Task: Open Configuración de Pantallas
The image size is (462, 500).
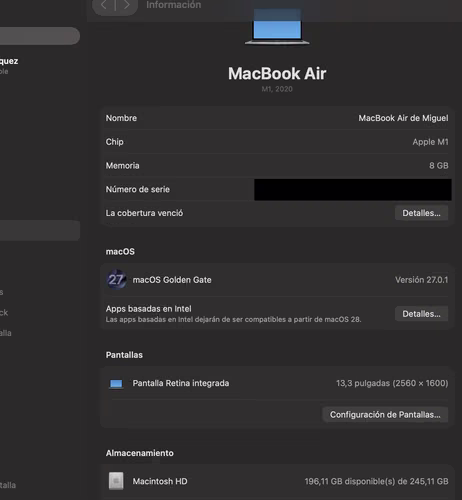Action: tap(385, 414)
